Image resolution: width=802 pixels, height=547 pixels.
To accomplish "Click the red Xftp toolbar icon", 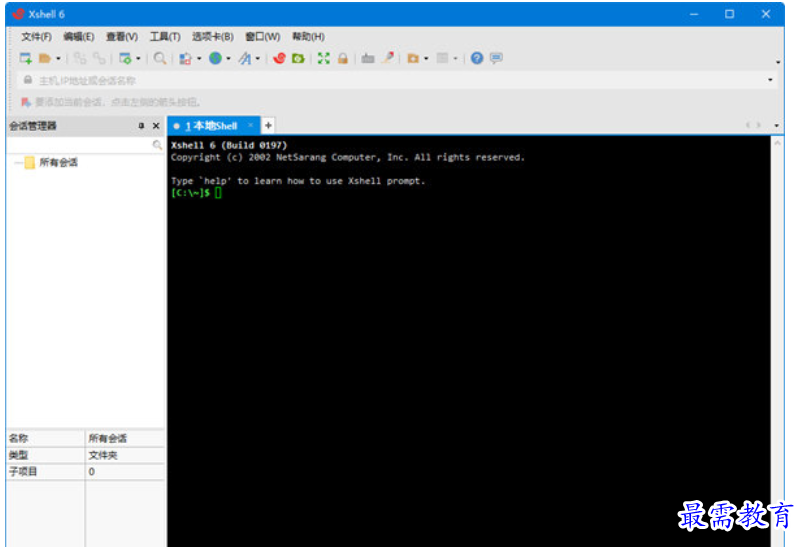I will [279, 59].
